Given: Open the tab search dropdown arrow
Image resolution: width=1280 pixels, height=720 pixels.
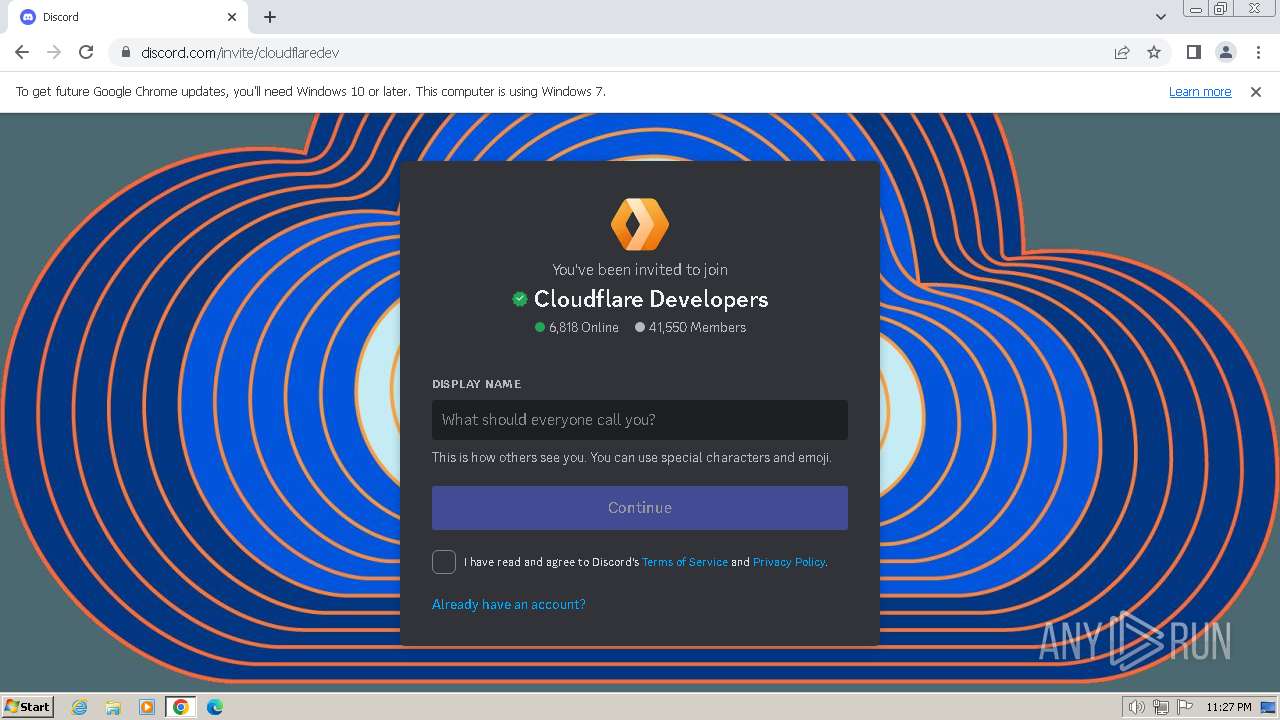Looking at the screenshot, I should pyautogui.click(x=1160, y=17).
